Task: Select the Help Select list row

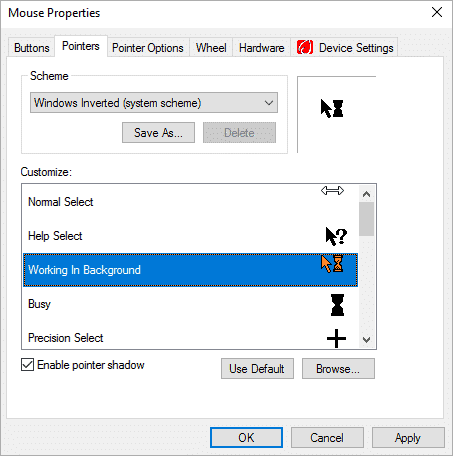Action: coord(190,236)
